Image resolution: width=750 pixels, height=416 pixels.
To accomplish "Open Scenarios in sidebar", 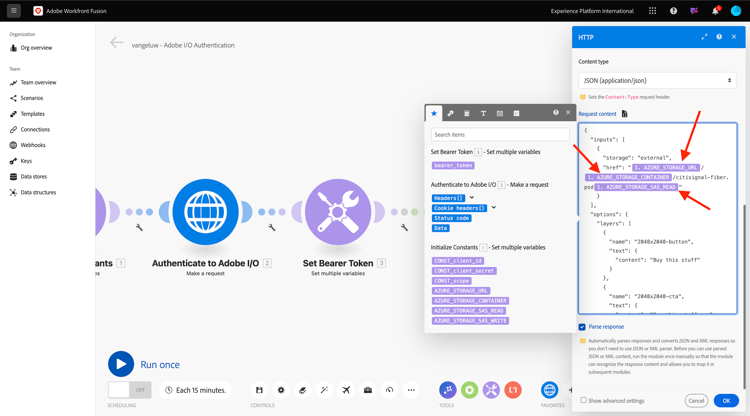I will [x=26, y=98].
